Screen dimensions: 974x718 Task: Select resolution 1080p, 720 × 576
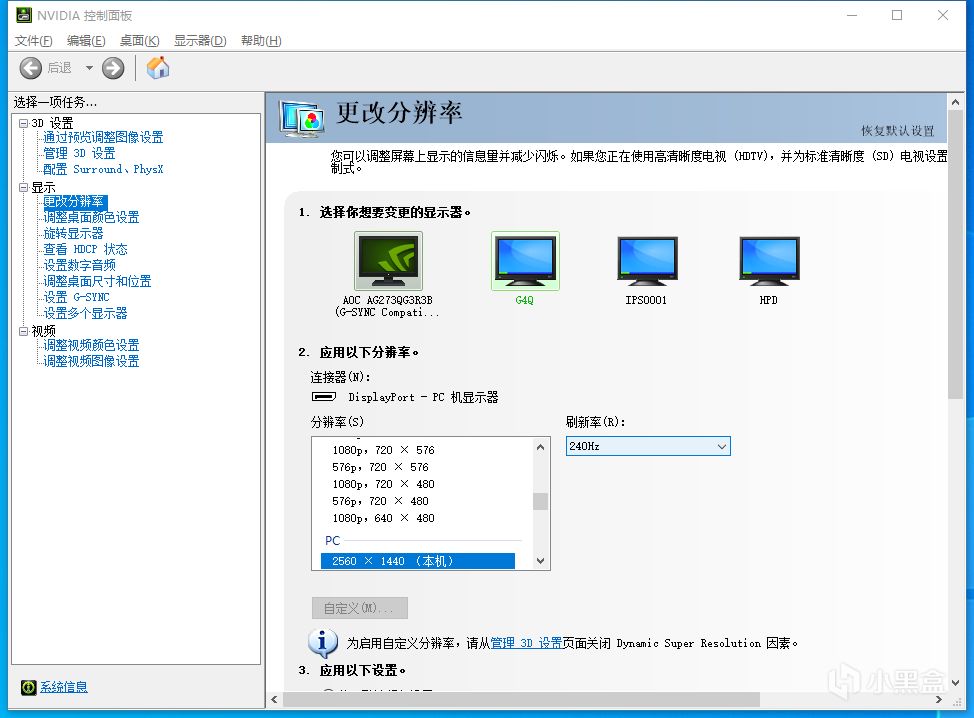click(383, 450)
